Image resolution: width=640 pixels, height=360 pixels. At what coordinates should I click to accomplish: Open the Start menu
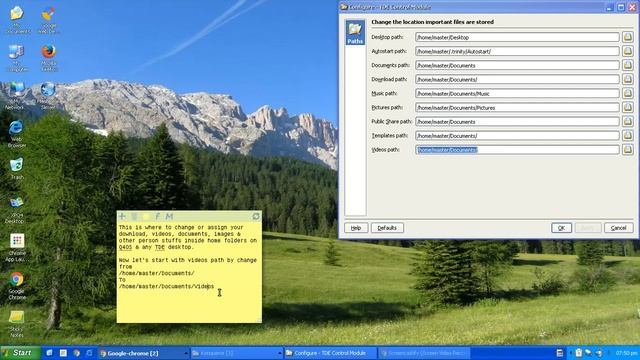[20, 353]
